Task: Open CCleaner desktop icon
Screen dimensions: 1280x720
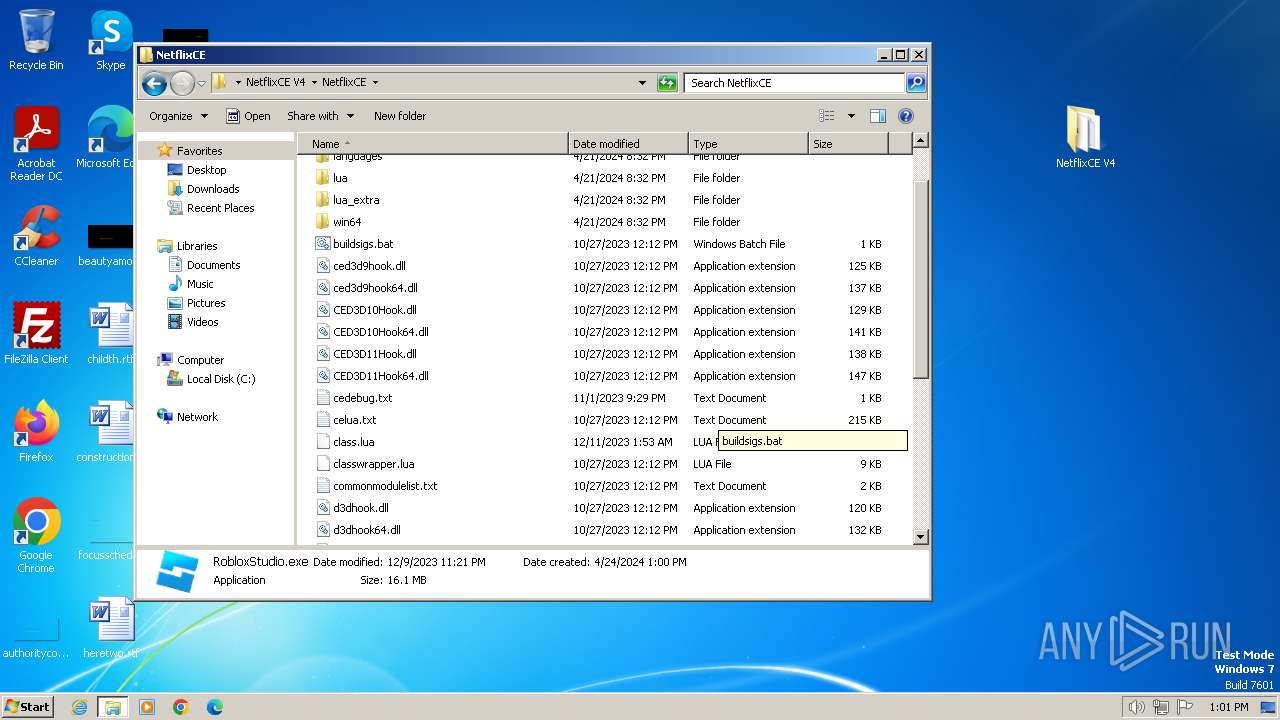Action: point(36,236)
